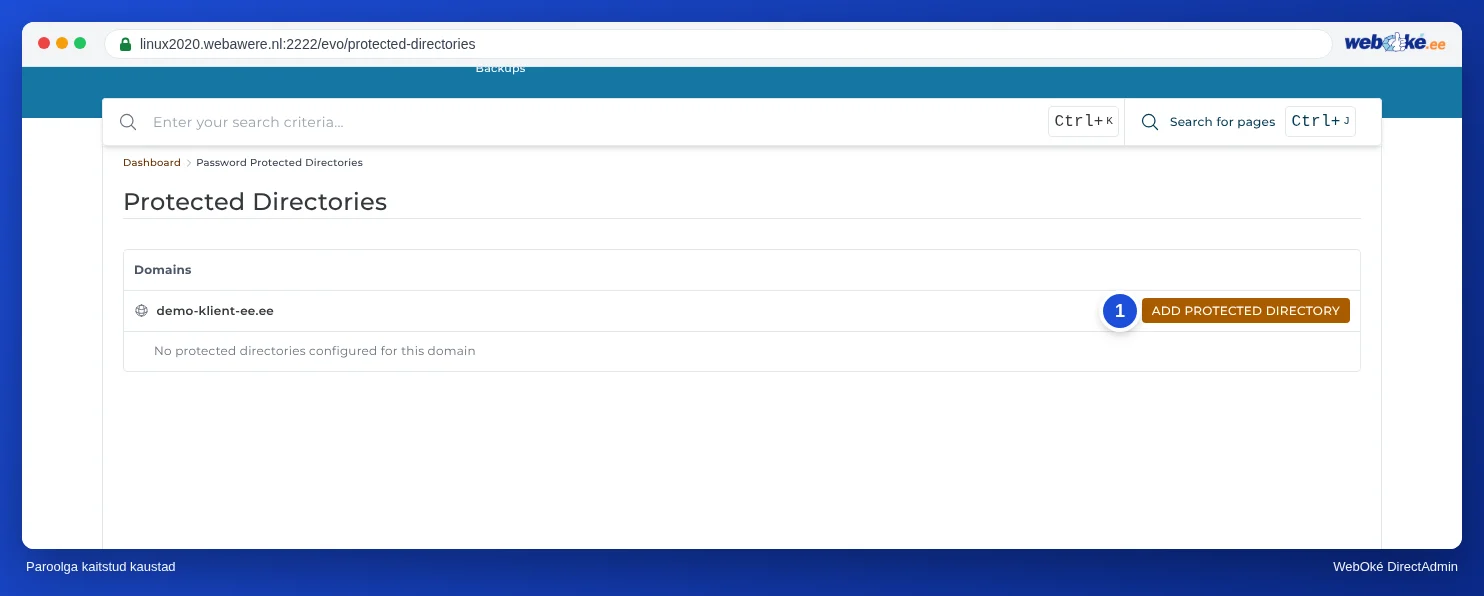Close the window with red button
The width and height of the screenshot is (1484, 596).
pos(44,43)
